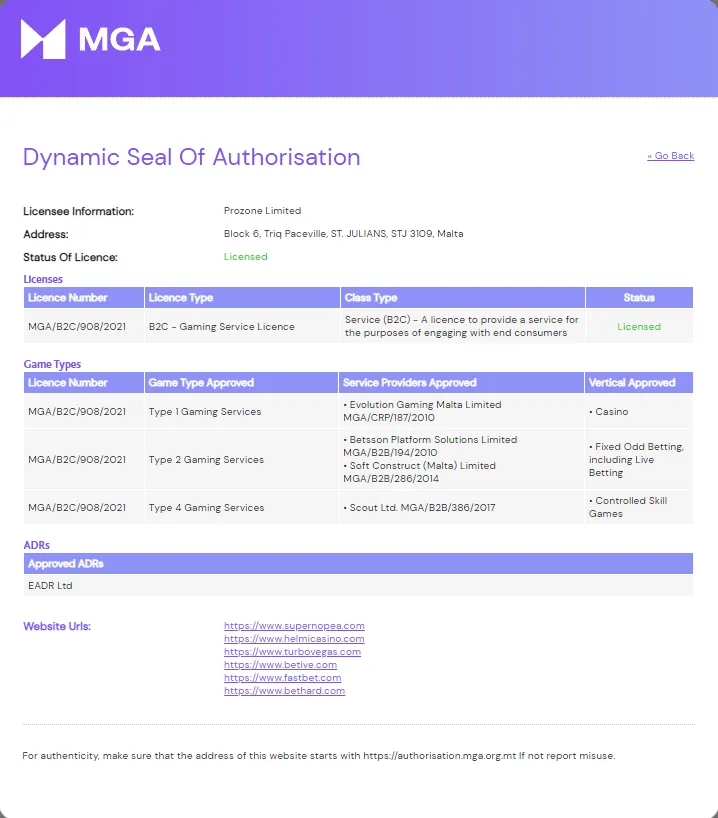Screen dimensions: 718x818
Task: Select the Type 4 Gaming Services cell
Action: [x=206, y=508]
